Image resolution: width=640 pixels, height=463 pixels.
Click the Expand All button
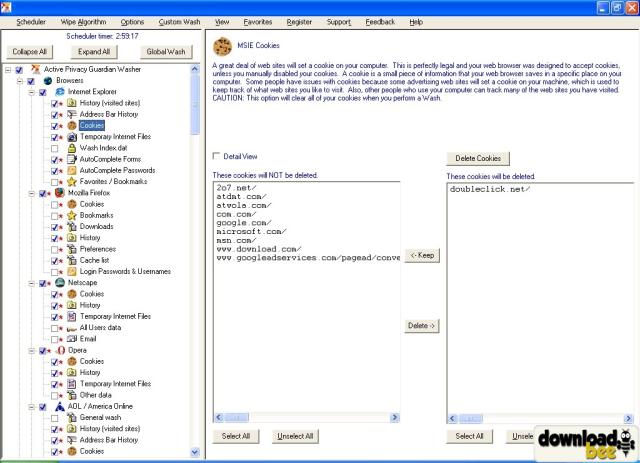94,52
